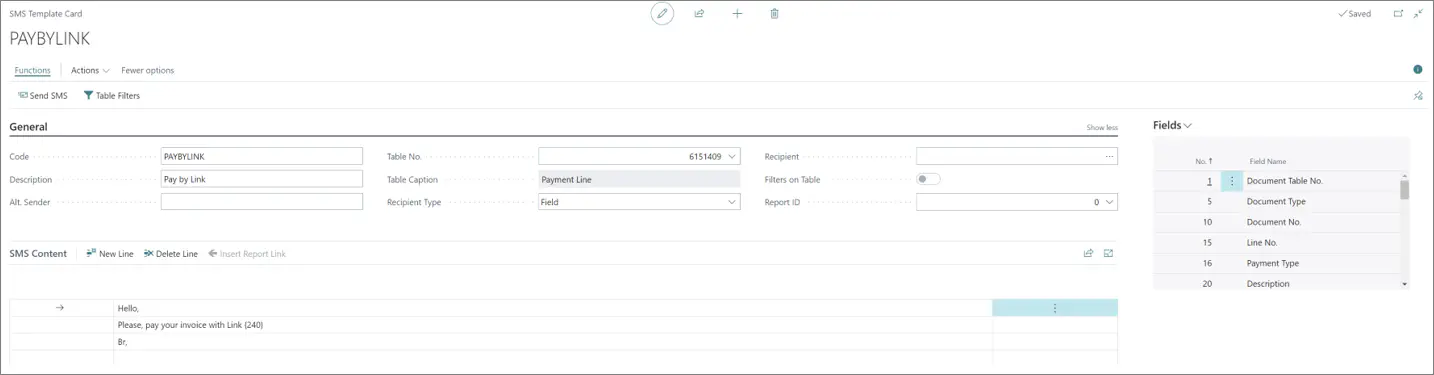
Task: Collapse the General section header
Action: (28, 127)
